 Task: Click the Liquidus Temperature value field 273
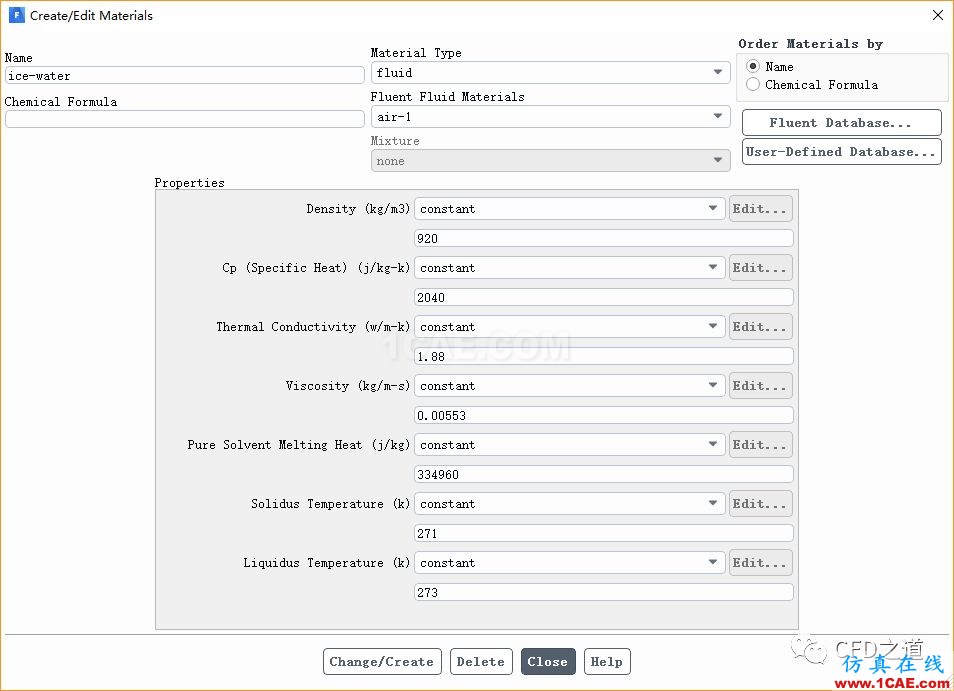coord(604,592)
